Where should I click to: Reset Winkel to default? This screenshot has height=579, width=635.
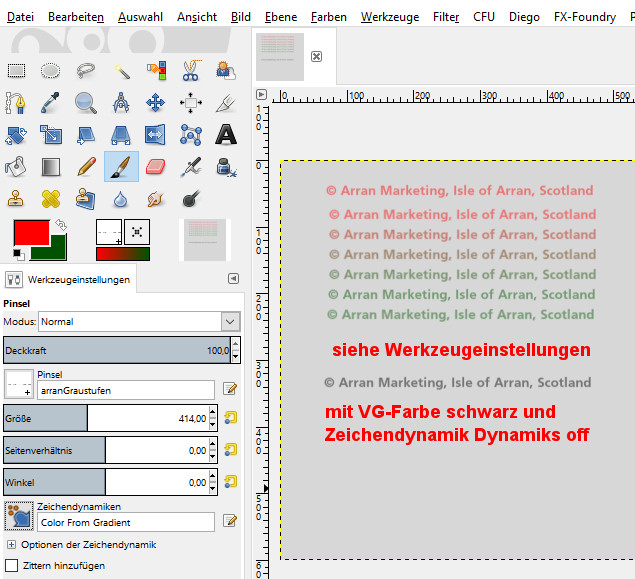tap(230, 482)
